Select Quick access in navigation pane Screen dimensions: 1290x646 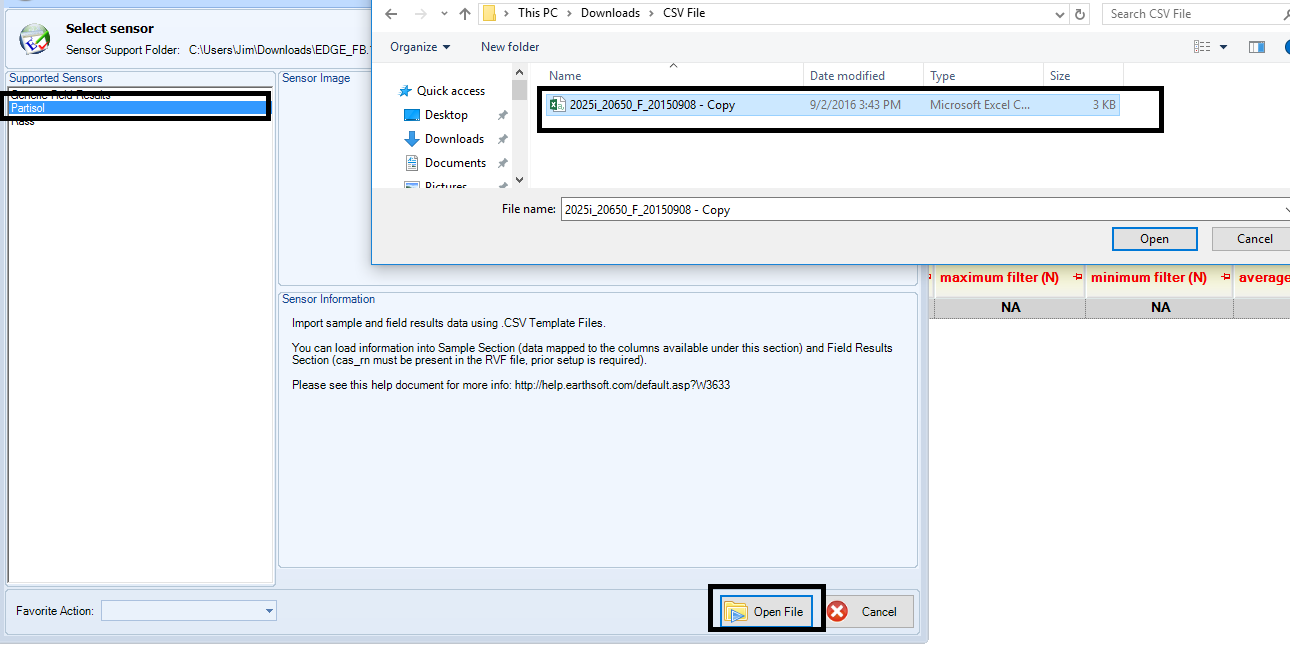(x=450, y=91)
